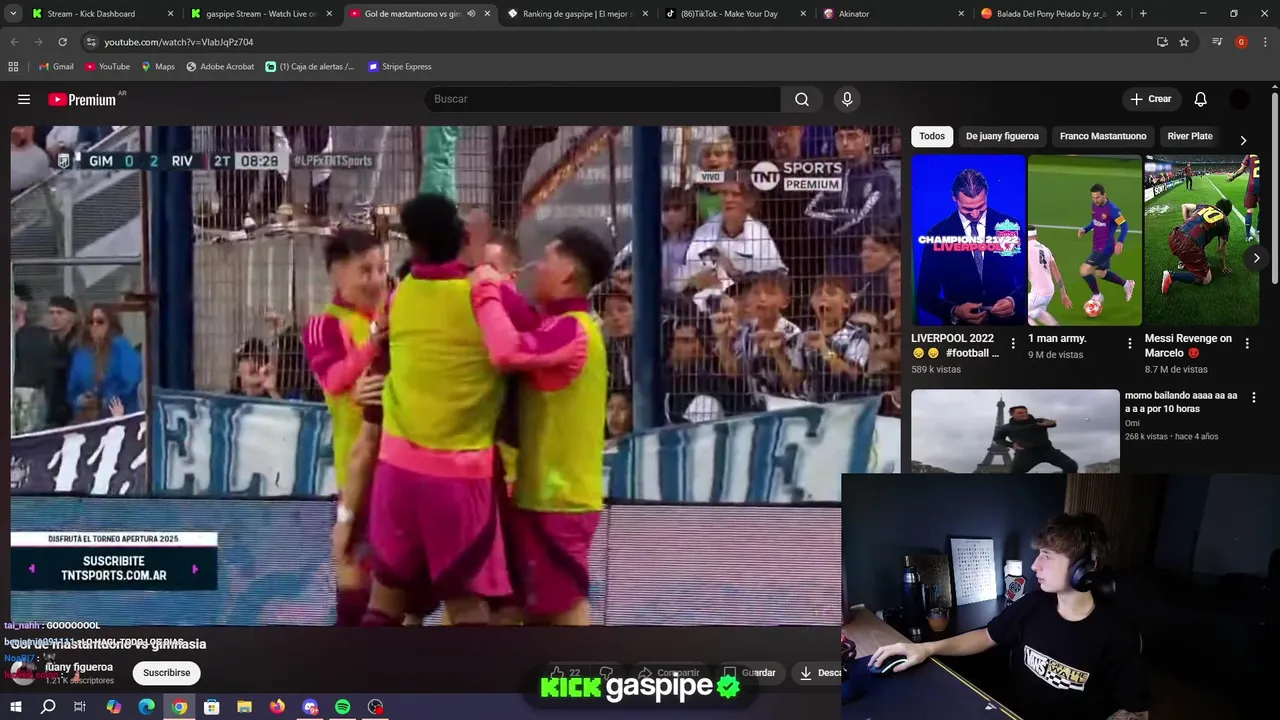Open YouTube notifications bell
This screenshot has width=1280, height=720.
tap(1201, 99)
